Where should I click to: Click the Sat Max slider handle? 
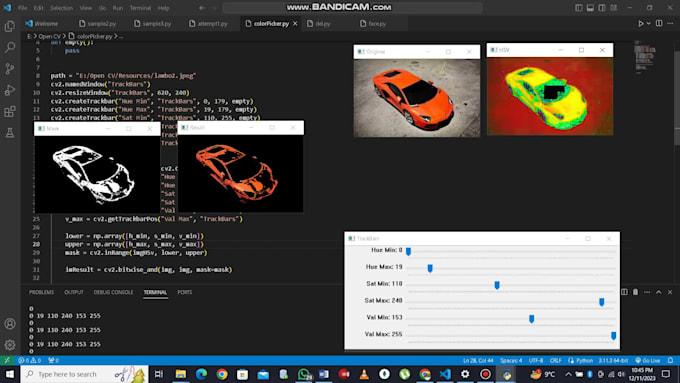tap(602, 302)
